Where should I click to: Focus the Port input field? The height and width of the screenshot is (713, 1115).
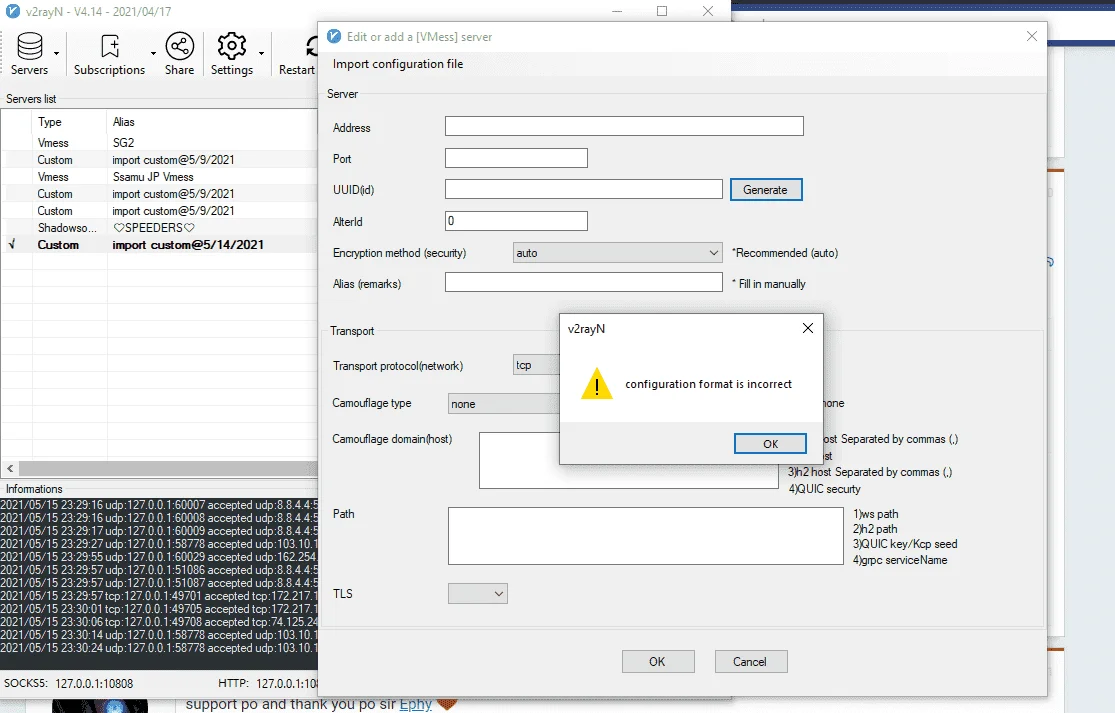pos(516,158)
